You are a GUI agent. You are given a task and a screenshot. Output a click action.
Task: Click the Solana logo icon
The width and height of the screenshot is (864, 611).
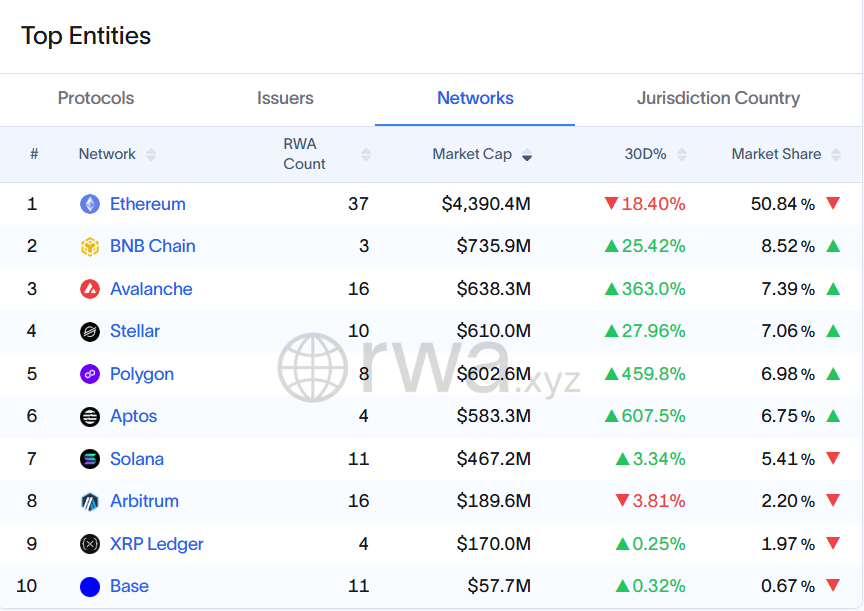point(88,459)
